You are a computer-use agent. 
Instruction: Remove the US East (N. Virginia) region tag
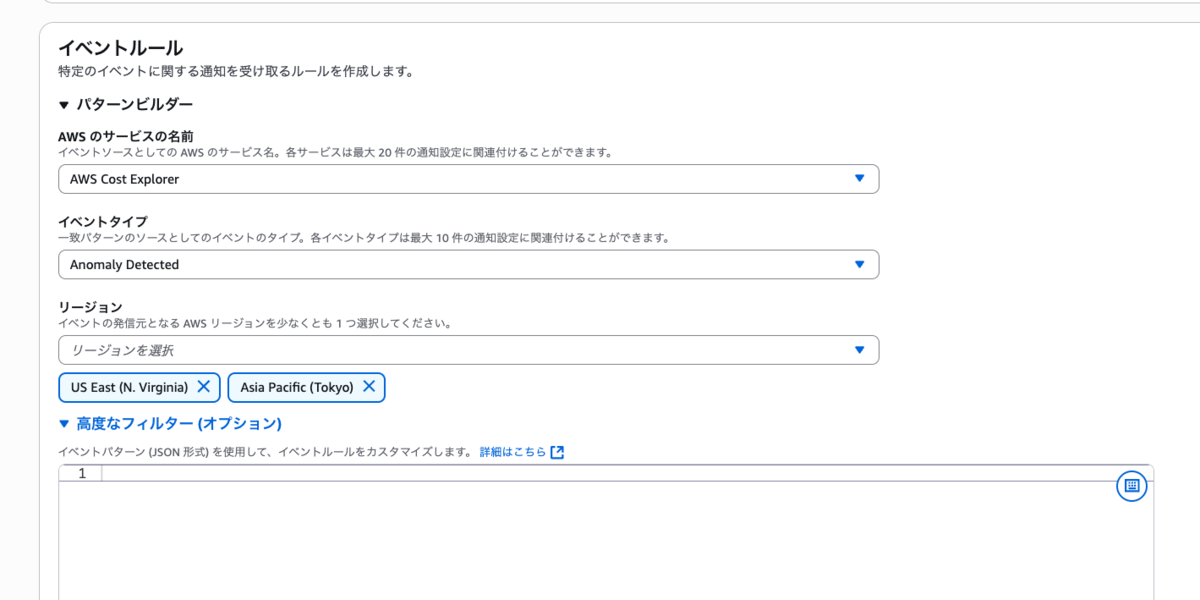click(x=204, y=387)
